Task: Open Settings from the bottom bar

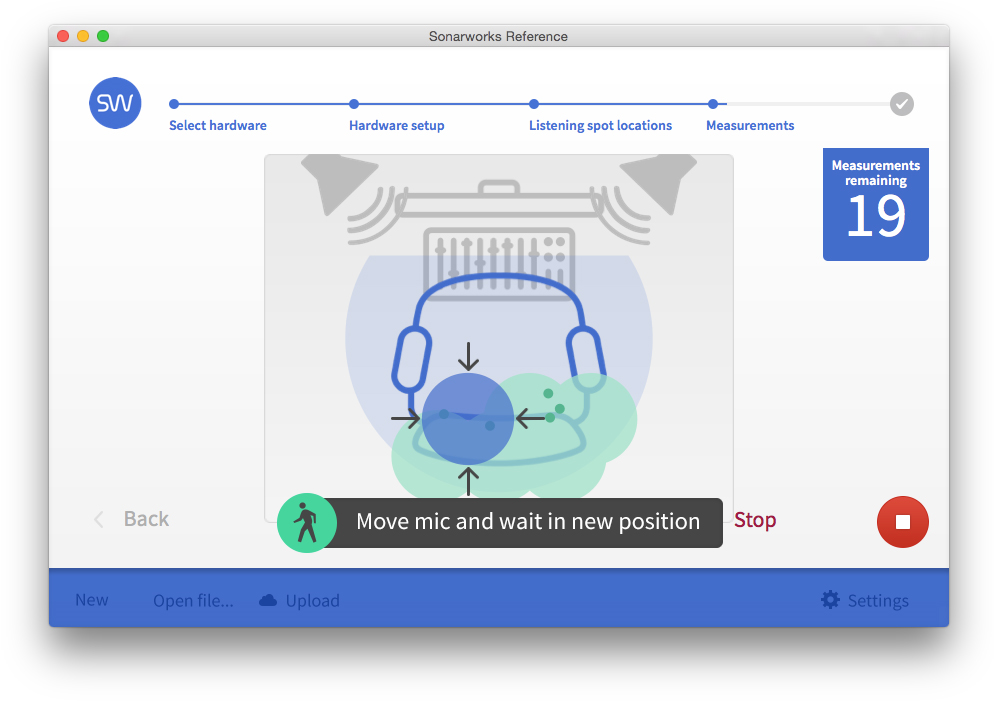Action: 878,600
